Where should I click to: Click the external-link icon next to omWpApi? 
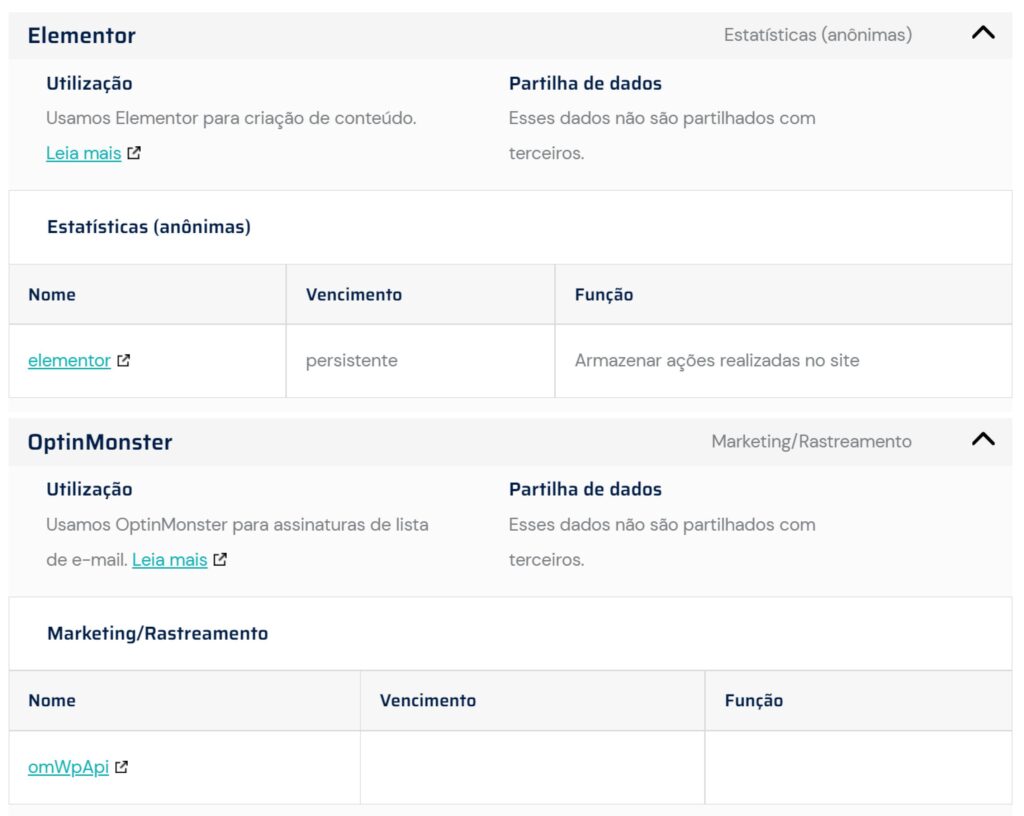pyautogui.click(x=121, y=768)
